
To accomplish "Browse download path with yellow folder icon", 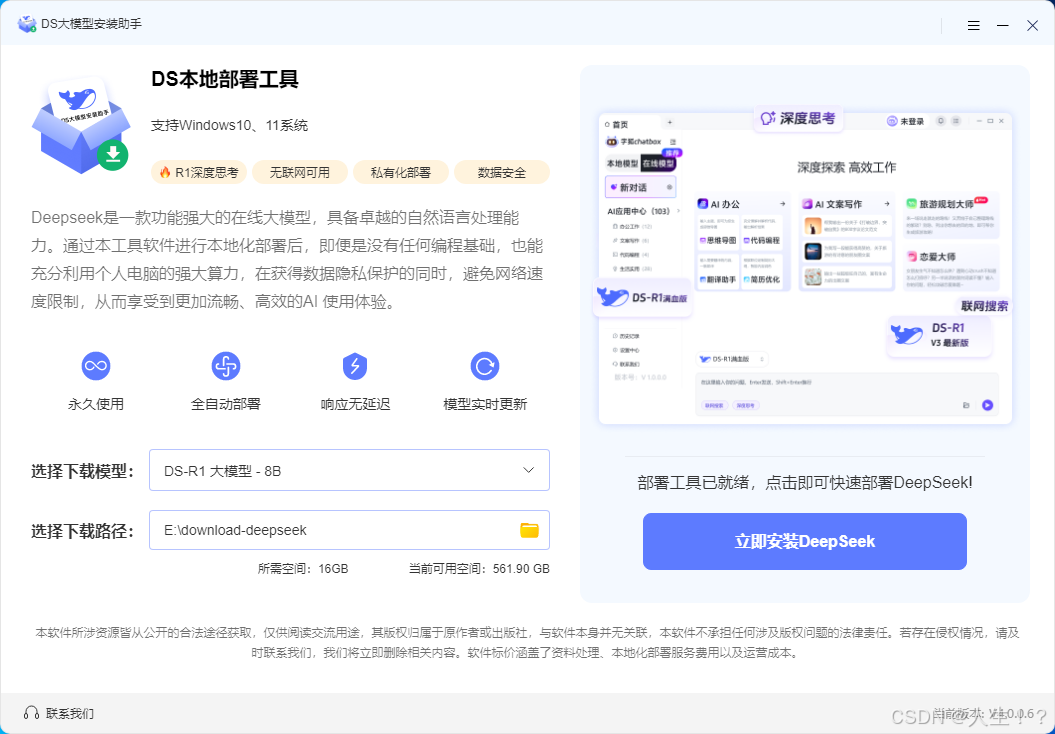I will tap(530, 530).
